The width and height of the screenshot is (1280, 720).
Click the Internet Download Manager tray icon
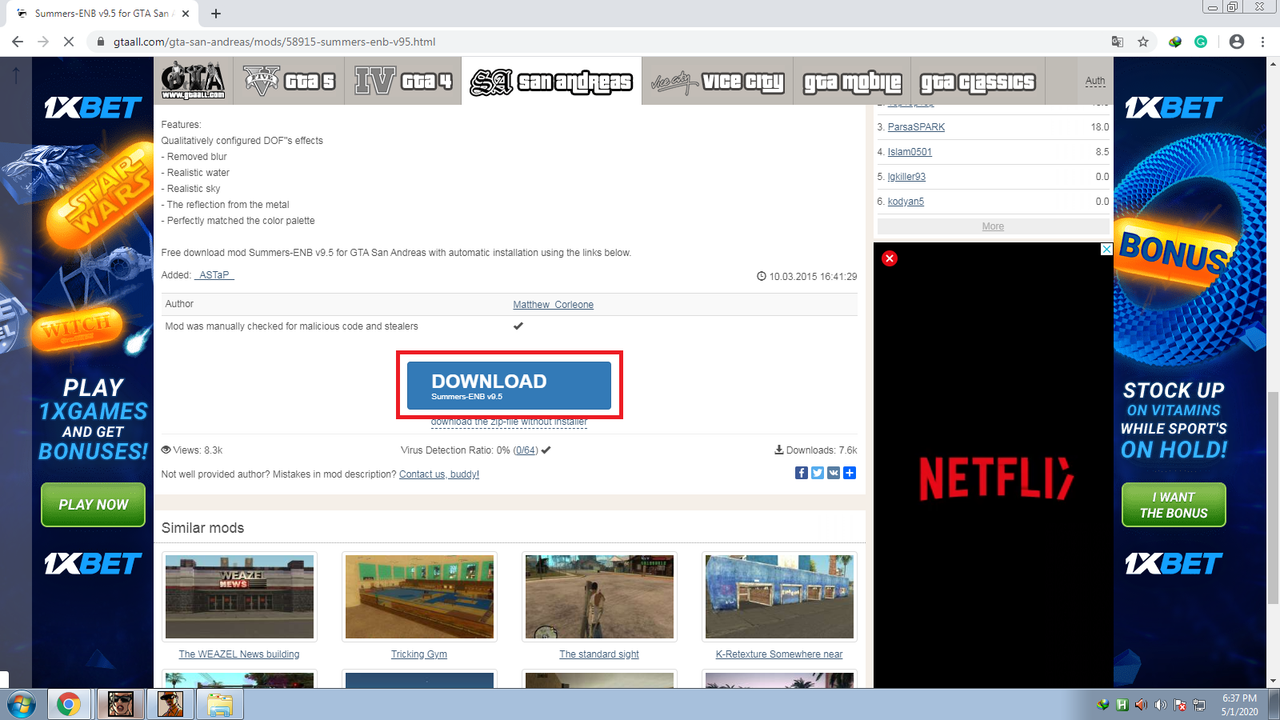pyautogui.click(x=1104, y=704)
